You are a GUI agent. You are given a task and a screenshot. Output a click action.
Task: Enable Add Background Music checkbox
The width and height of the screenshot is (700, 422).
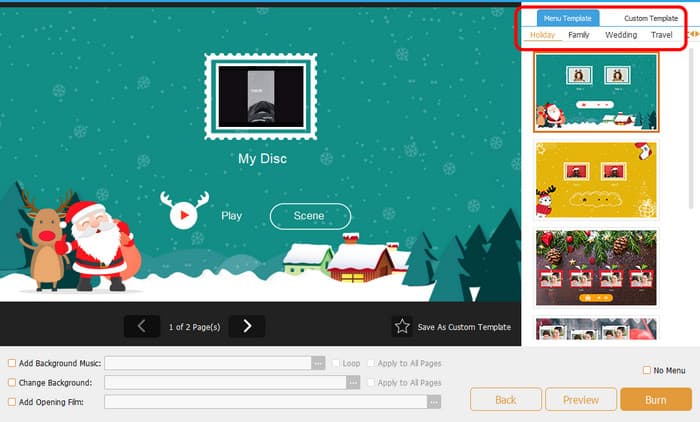(x=12, y=363)
